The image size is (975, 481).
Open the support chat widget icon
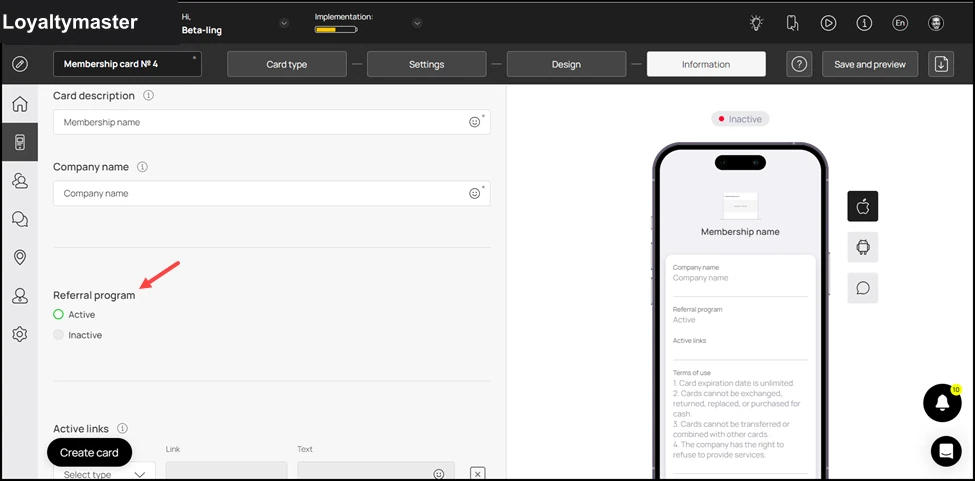click(946, 451)
